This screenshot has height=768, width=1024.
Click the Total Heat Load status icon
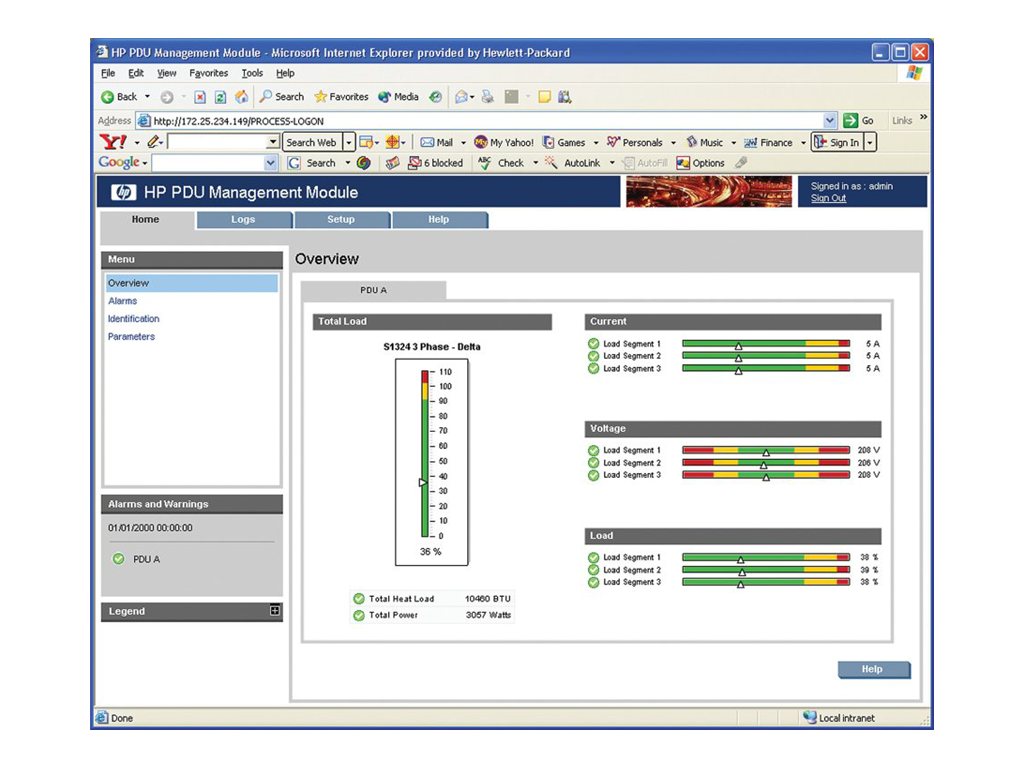[358, 599]
